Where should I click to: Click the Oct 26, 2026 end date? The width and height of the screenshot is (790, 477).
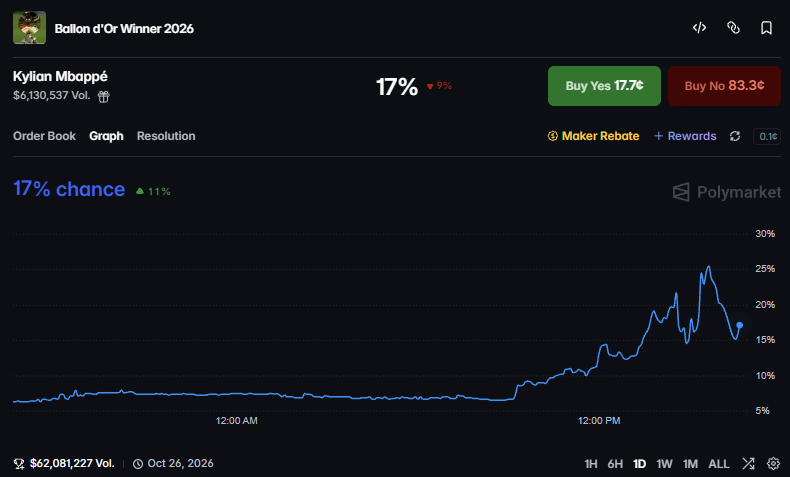click(180, 463)
